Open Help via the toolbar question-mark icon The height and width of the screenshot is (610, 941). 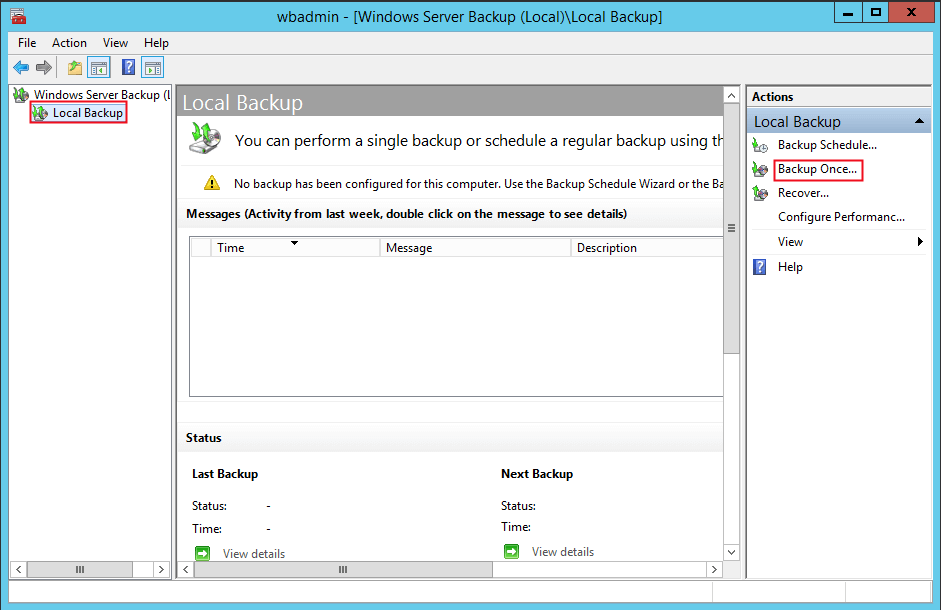[x=128, y=67]
